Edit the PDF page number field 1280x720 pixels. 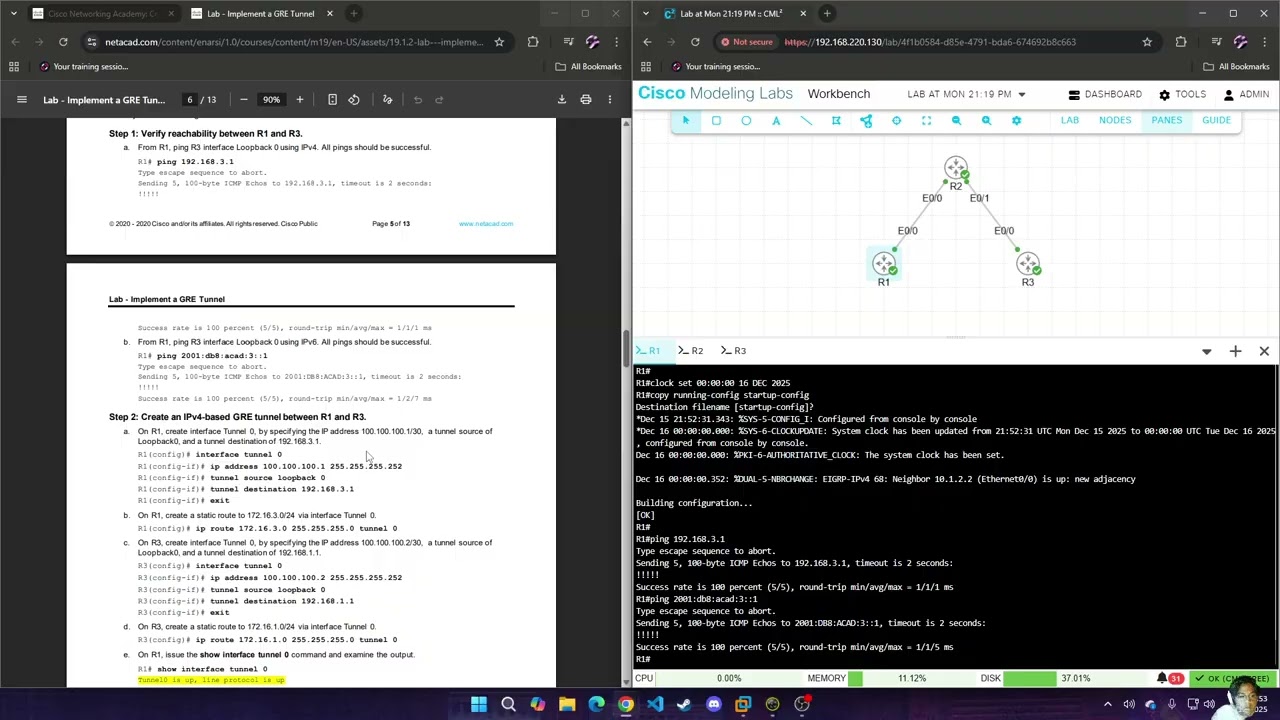click(189, 99)
